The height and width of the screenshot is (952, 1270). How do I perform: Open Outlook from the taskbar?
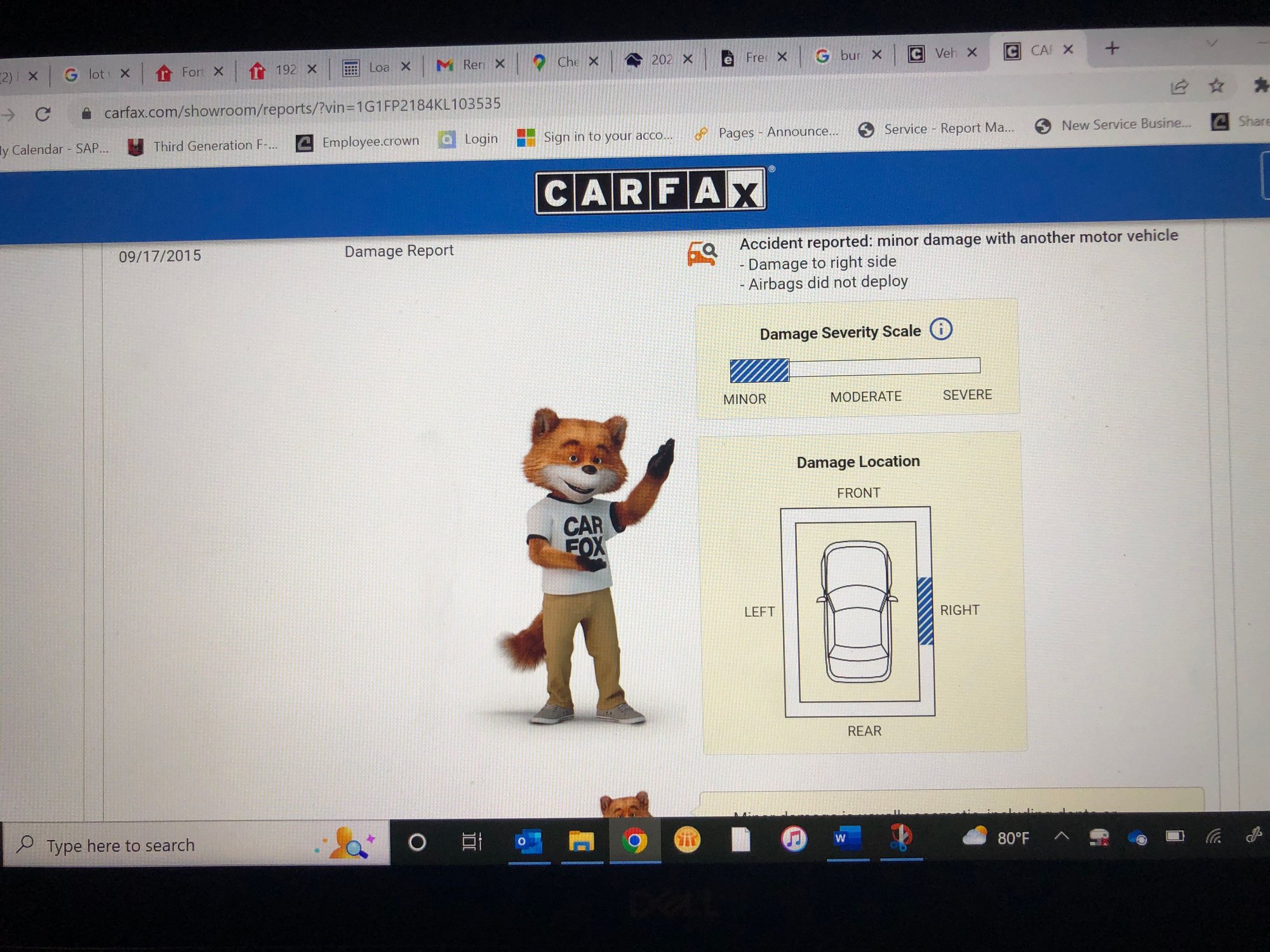[x=529, y=841]
